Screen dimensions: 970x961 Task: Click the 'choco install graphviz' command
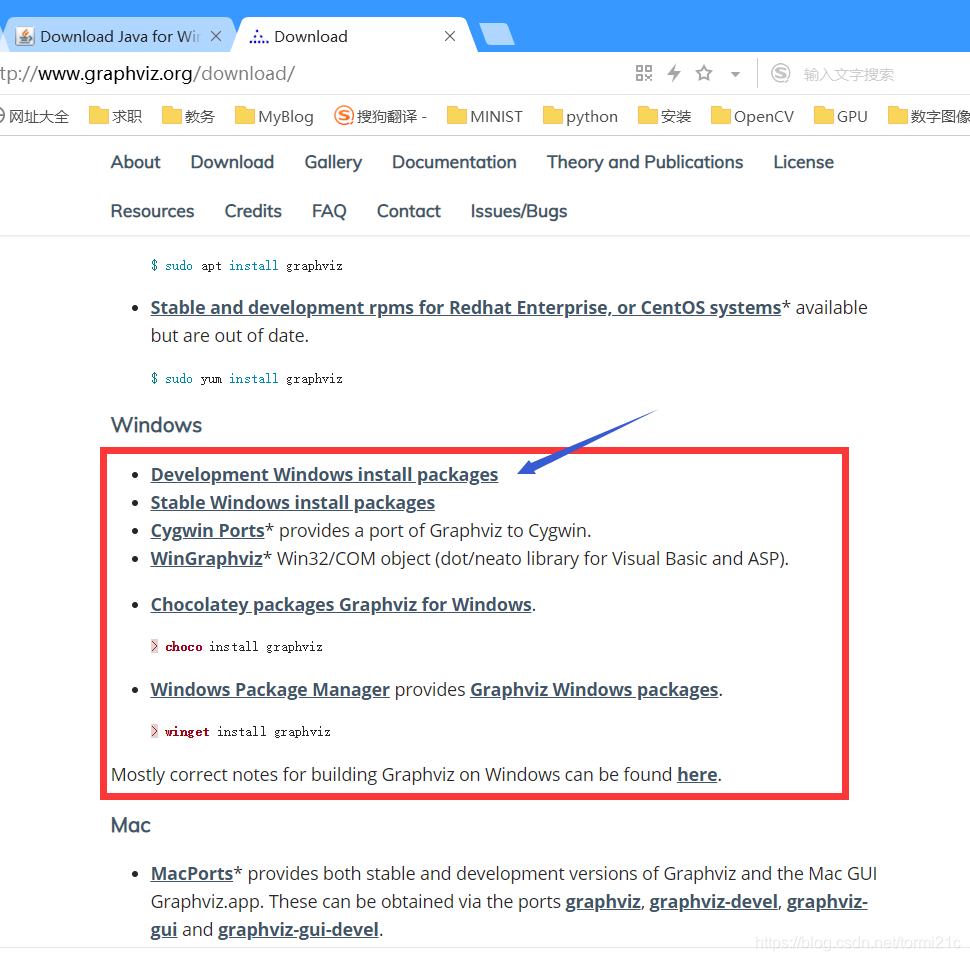coord(236,647)
